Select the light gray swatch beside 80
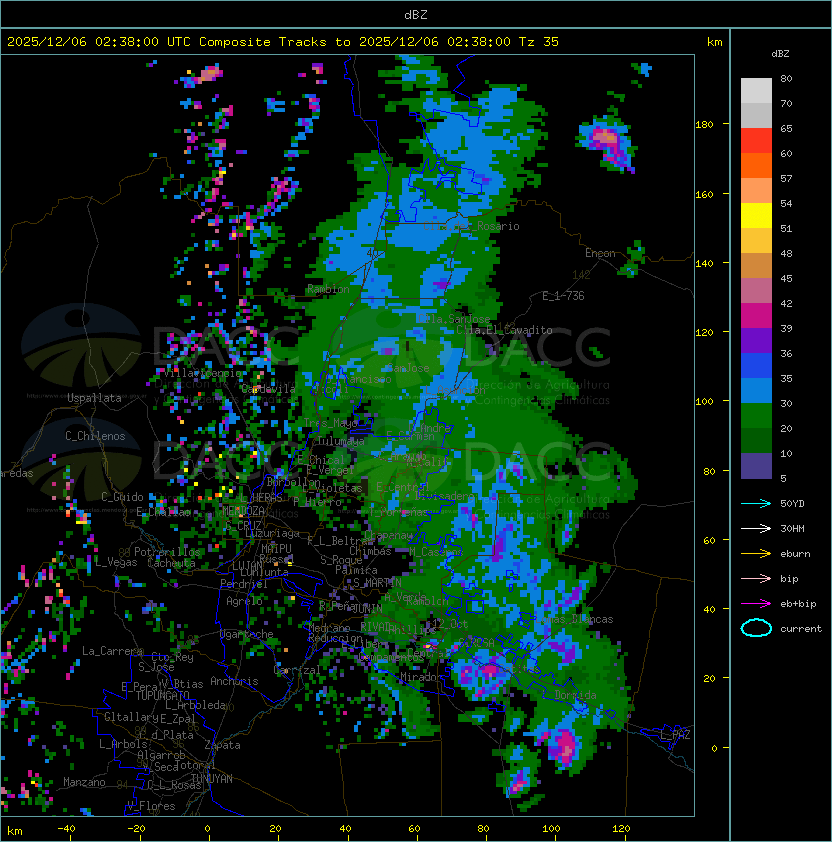The image size is (832, 842). point(756,91)
